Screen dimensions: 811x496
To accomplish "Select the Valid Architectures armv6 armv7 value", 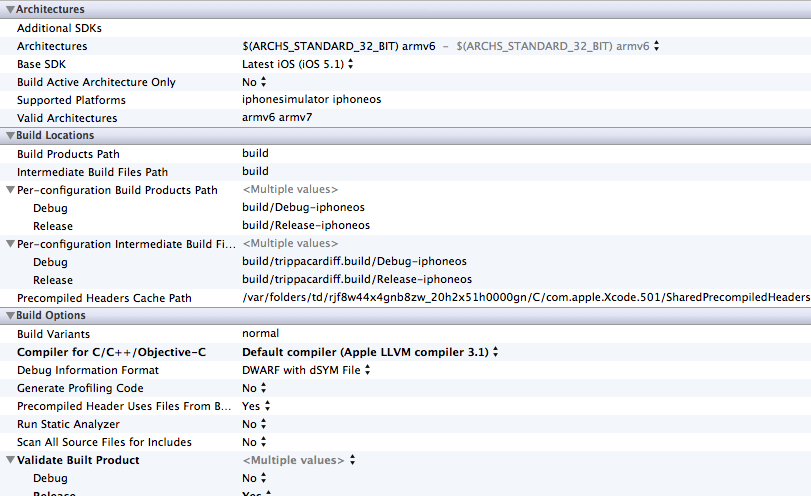I will pyautogui.click(x=277, y=118).
